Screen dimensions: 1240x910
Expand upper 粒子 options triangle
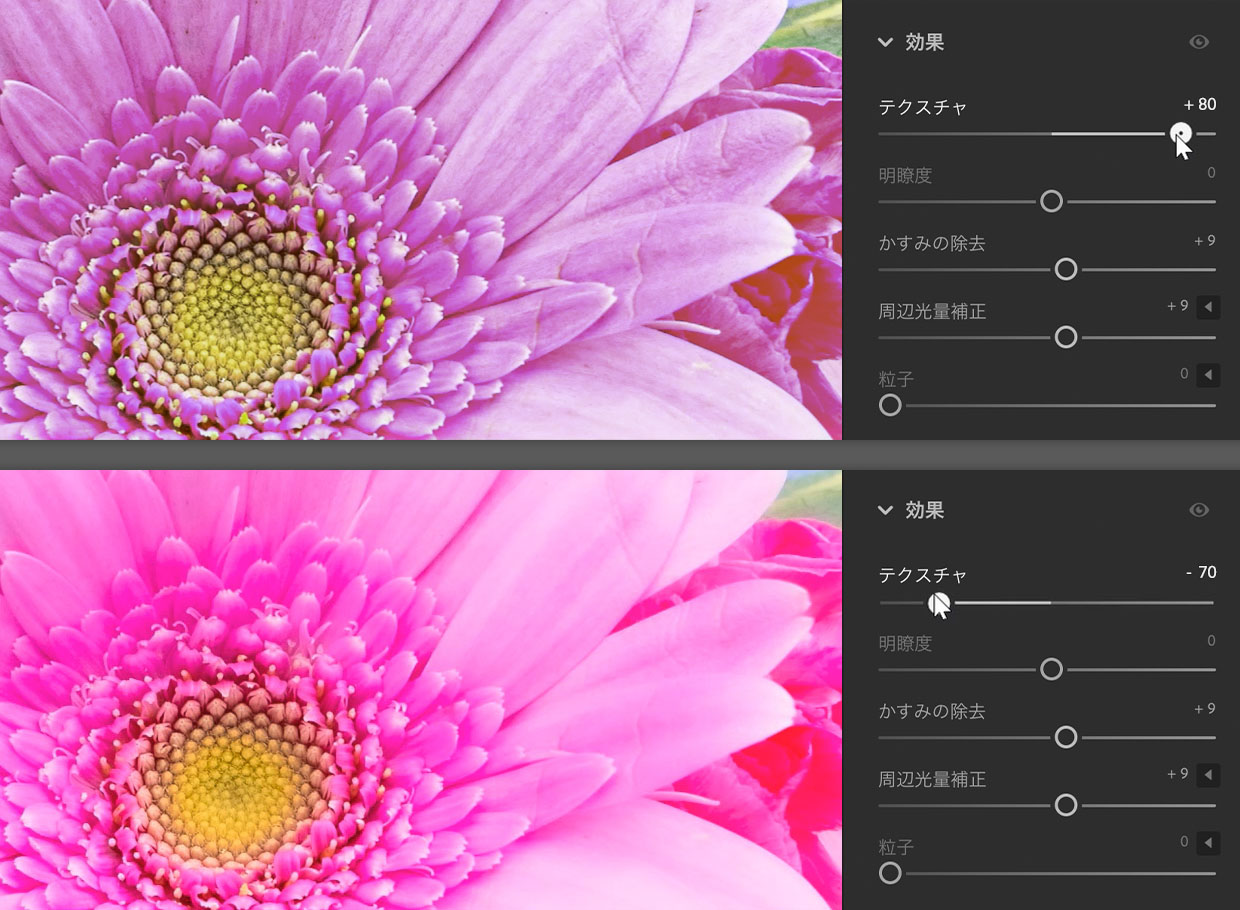[x=1208, y=375]
